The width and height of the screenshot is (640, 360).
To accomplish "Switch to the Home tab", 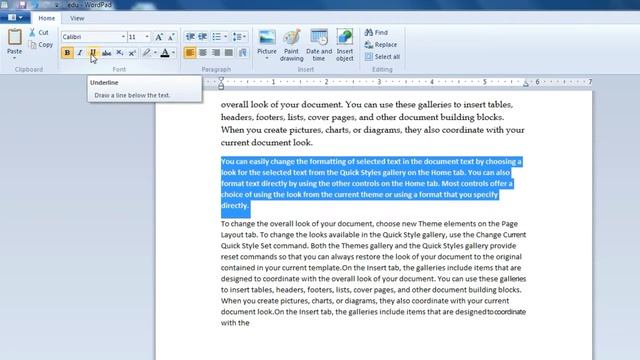I will point(47,18).
